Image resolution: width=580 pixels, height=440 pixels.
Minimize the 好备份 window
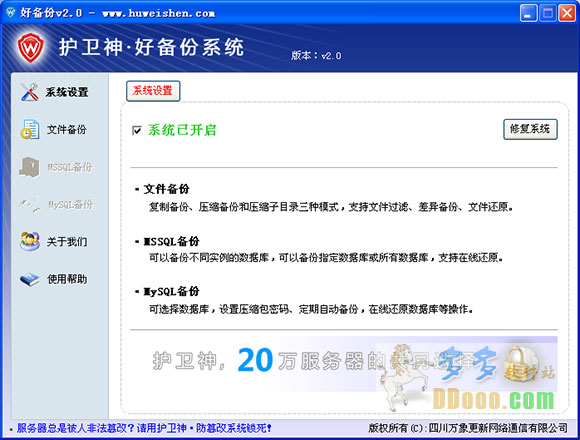[529, 13]
